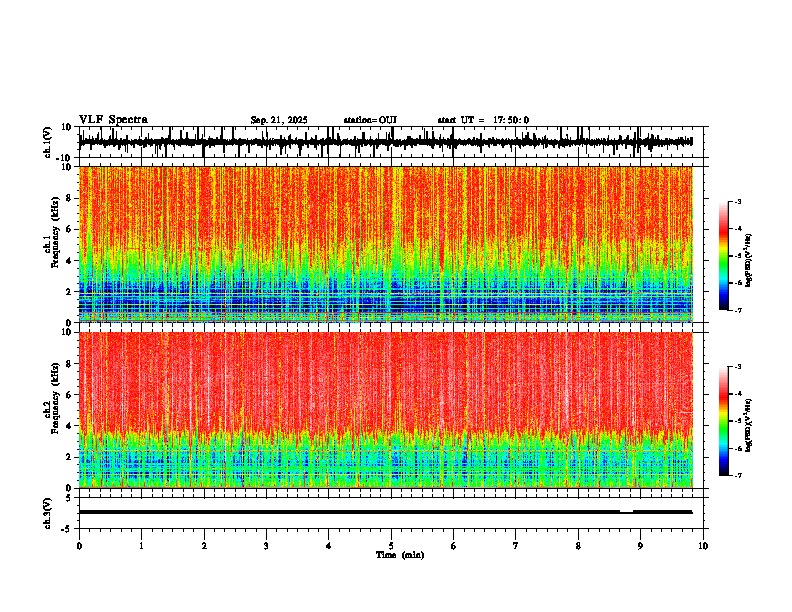Image resolution: width=792 pixels, height=612 pixels.
Task: Click time axis tick label "5"
Action: pos(391,546)
